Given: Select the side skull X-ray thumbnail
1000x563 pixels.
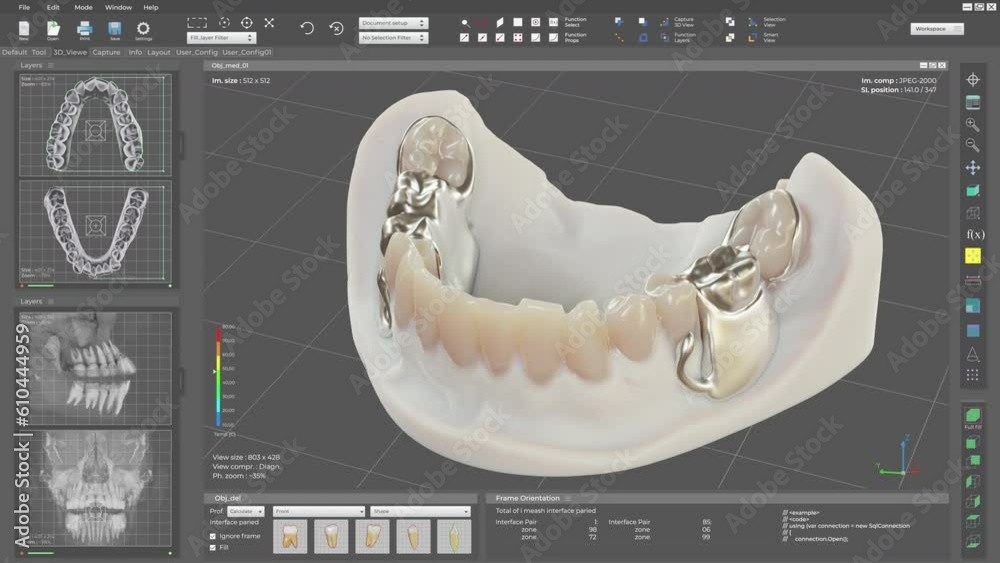Looking at the screenshot, I should tap(96, 368).
